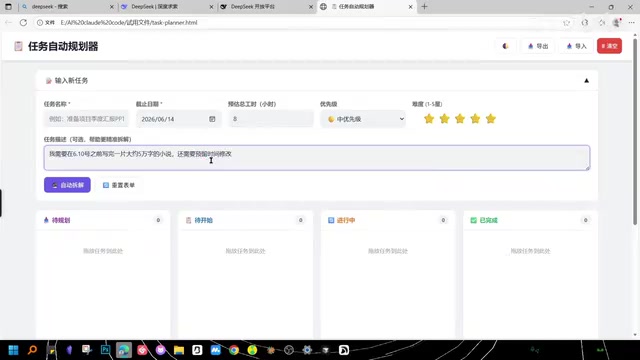Click the 预估总工时 hours input field
640x360 pixels.
tap(271, 119)
